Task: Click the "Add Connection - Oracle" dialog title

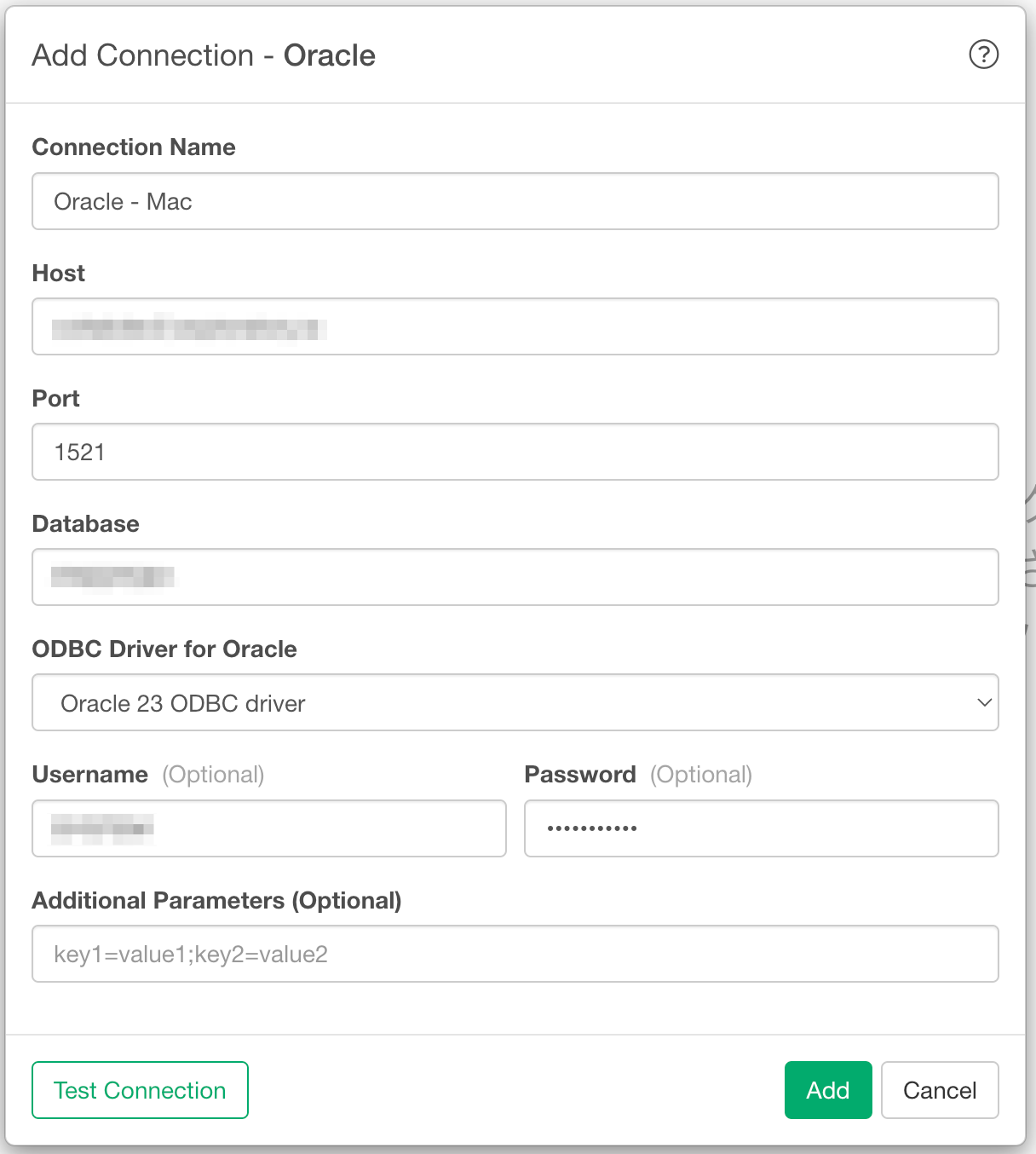Action: click(x=204, y=55)
